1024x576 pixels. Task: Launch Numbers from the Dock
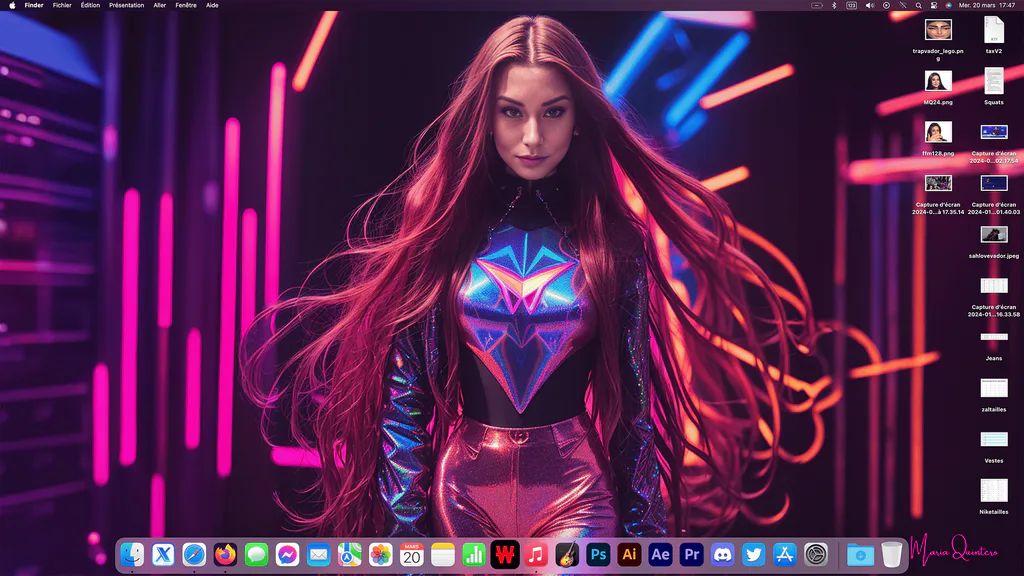coord(473,554)
